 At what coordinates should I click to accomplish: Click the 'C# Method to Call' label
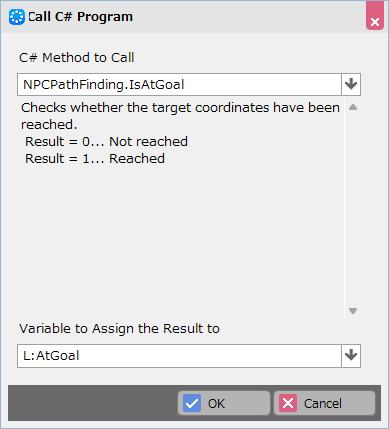point(77,58)
